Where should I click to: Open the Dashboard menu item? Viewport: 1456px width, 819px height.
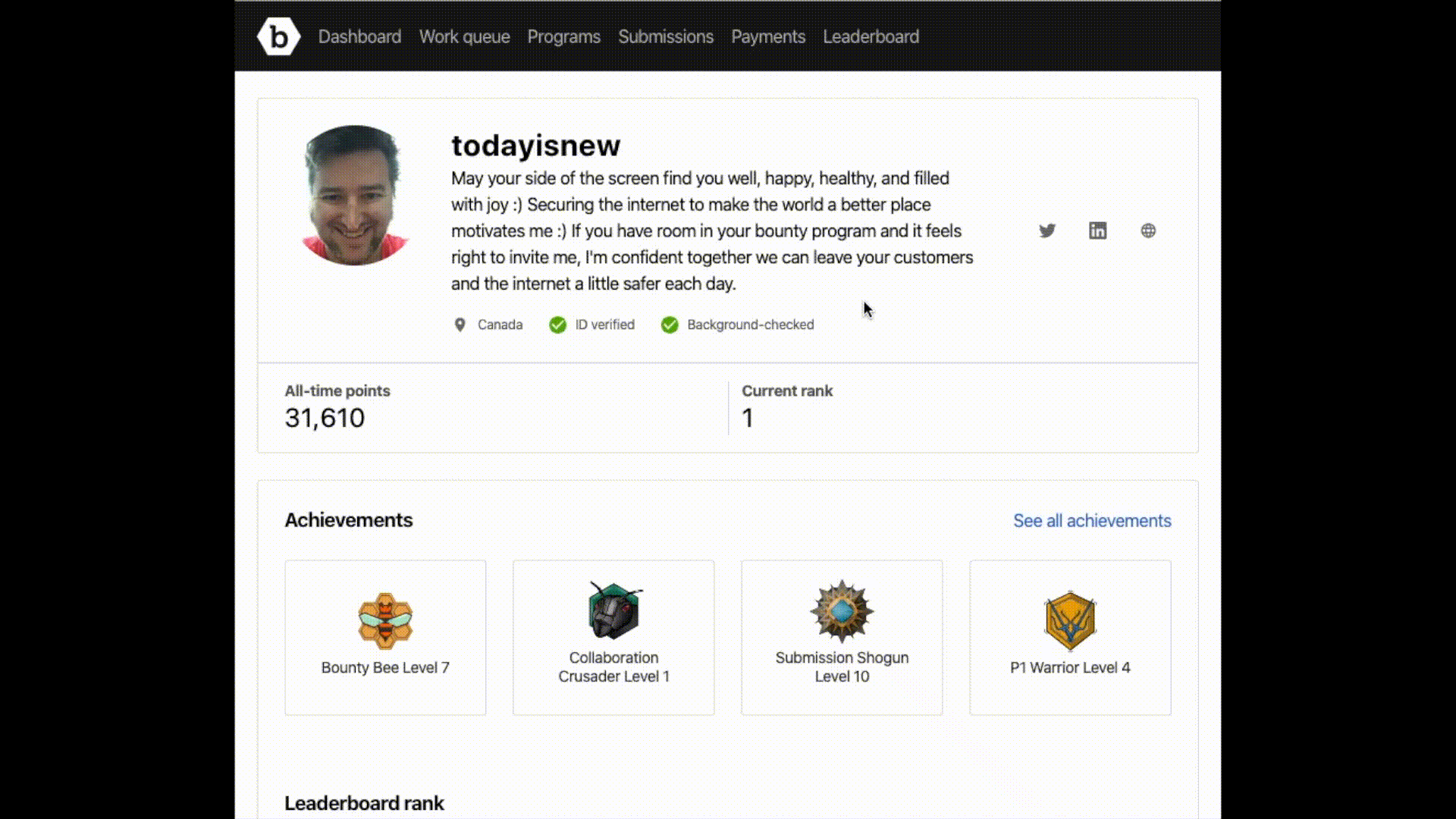click(359, 36)
